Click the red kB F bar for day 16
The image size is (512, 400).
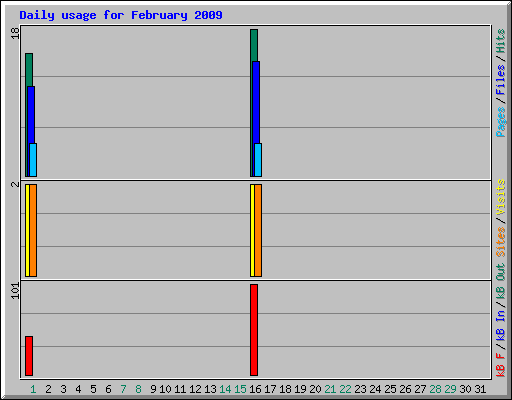(x=254, y=330)
